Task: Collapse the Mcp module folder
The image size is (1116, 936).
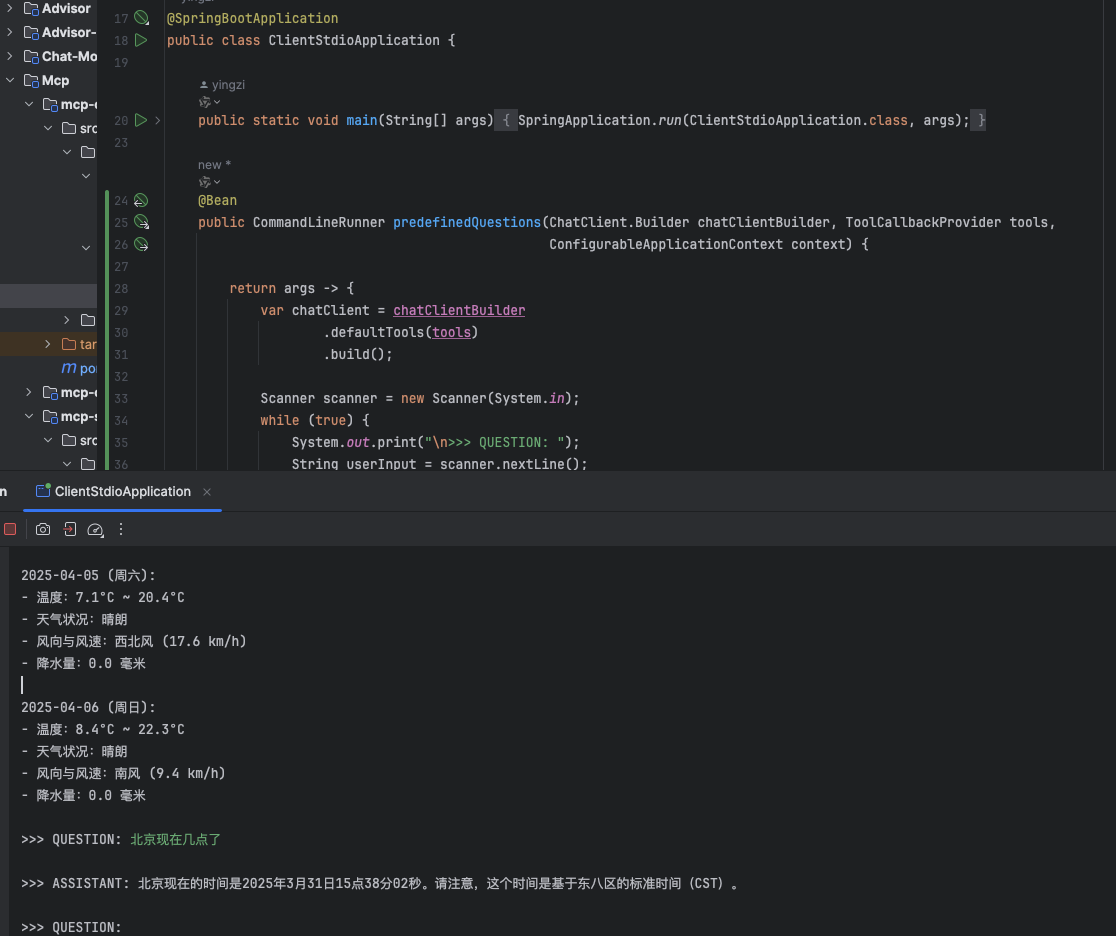Action: click(11, 80)
